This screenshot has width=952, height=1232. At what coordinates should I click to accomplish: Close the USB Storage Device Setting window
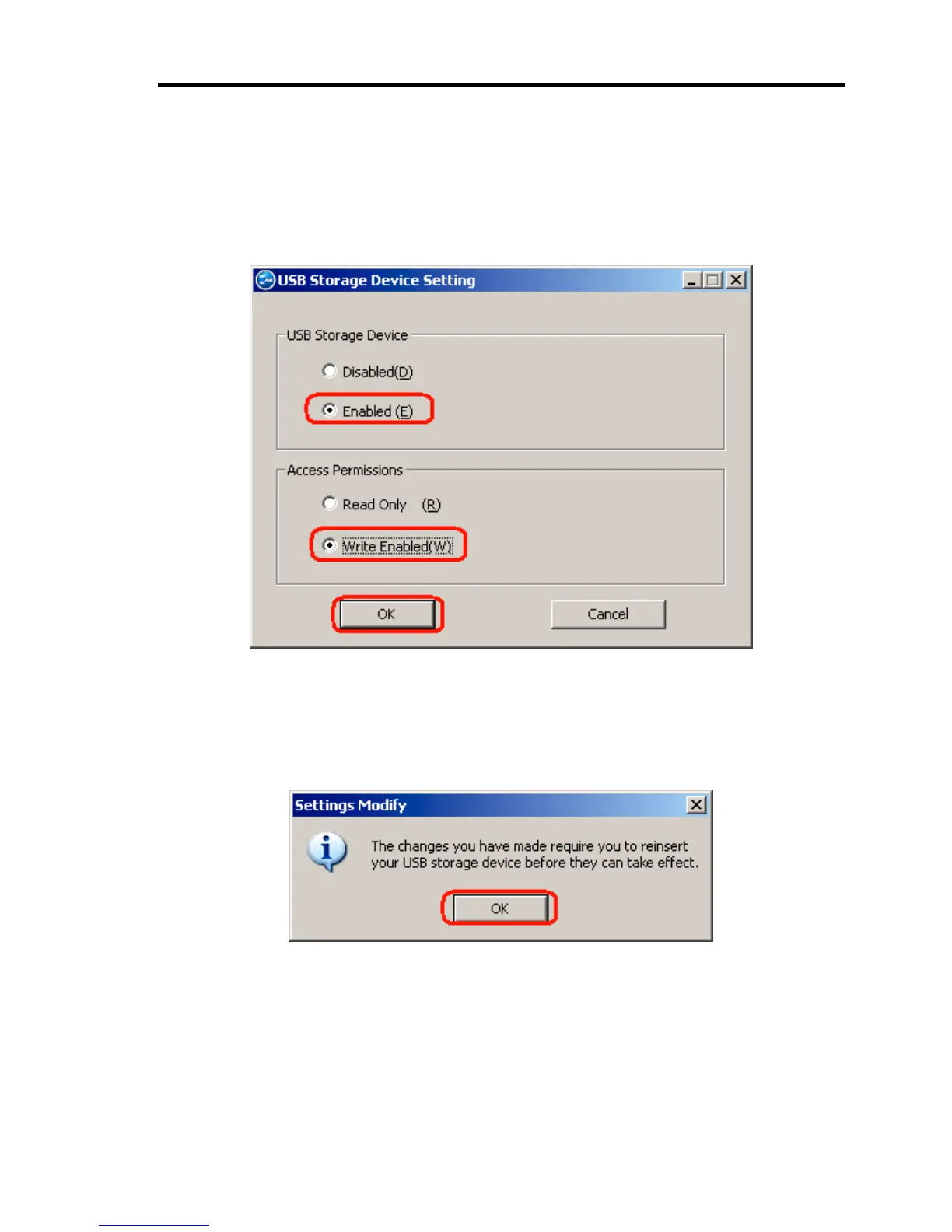click(736, 280)
